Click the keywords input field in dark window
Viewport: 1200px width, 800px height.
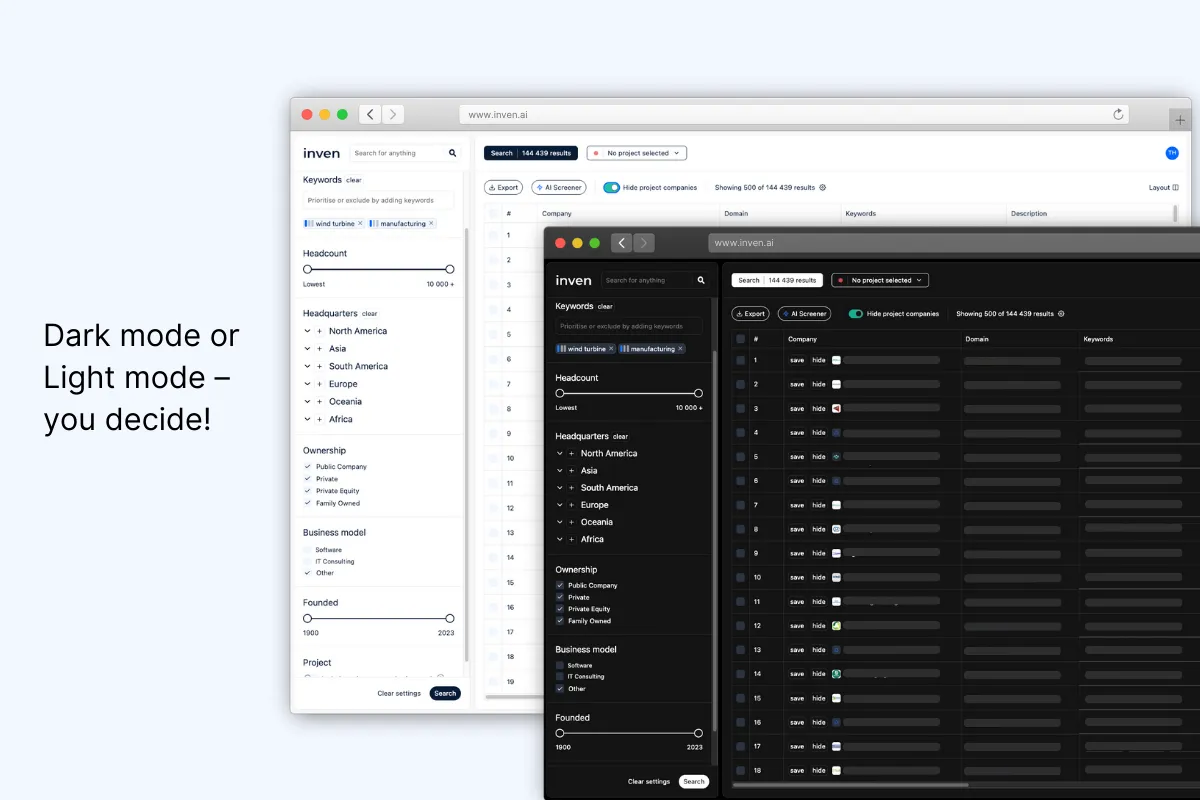tap(629, 327)
